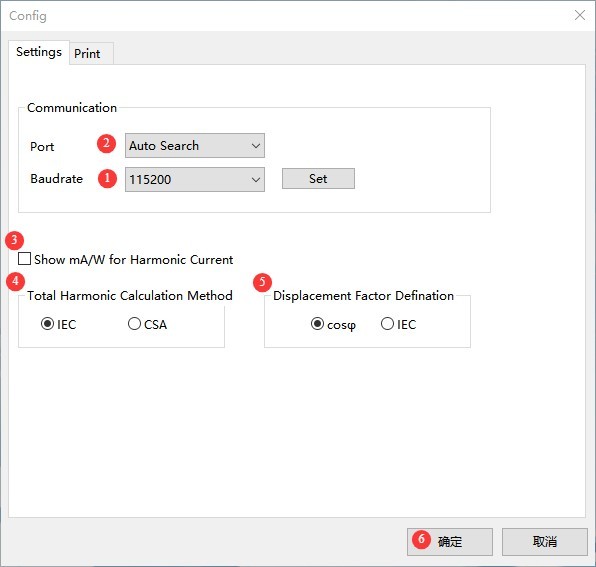Image resolution: width=596 pixels, height=567 pixels.
Task: Click the red number 2 marker beside Port
Action: tap(106, 144)
